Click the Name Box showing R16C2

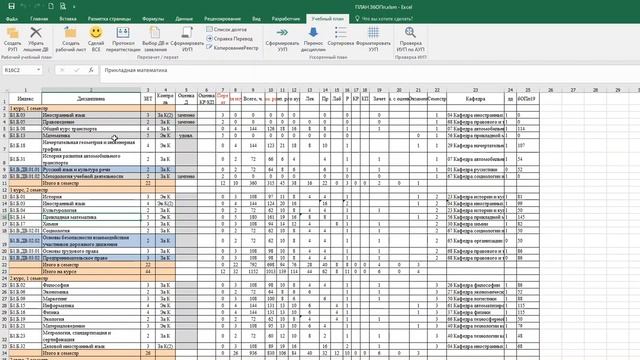tap(19, 70)
